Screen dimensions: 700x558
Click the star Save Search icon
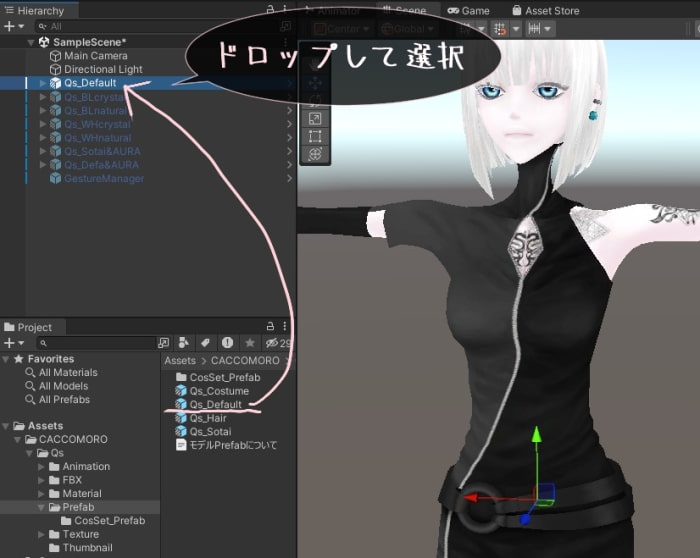click(250, 343)
